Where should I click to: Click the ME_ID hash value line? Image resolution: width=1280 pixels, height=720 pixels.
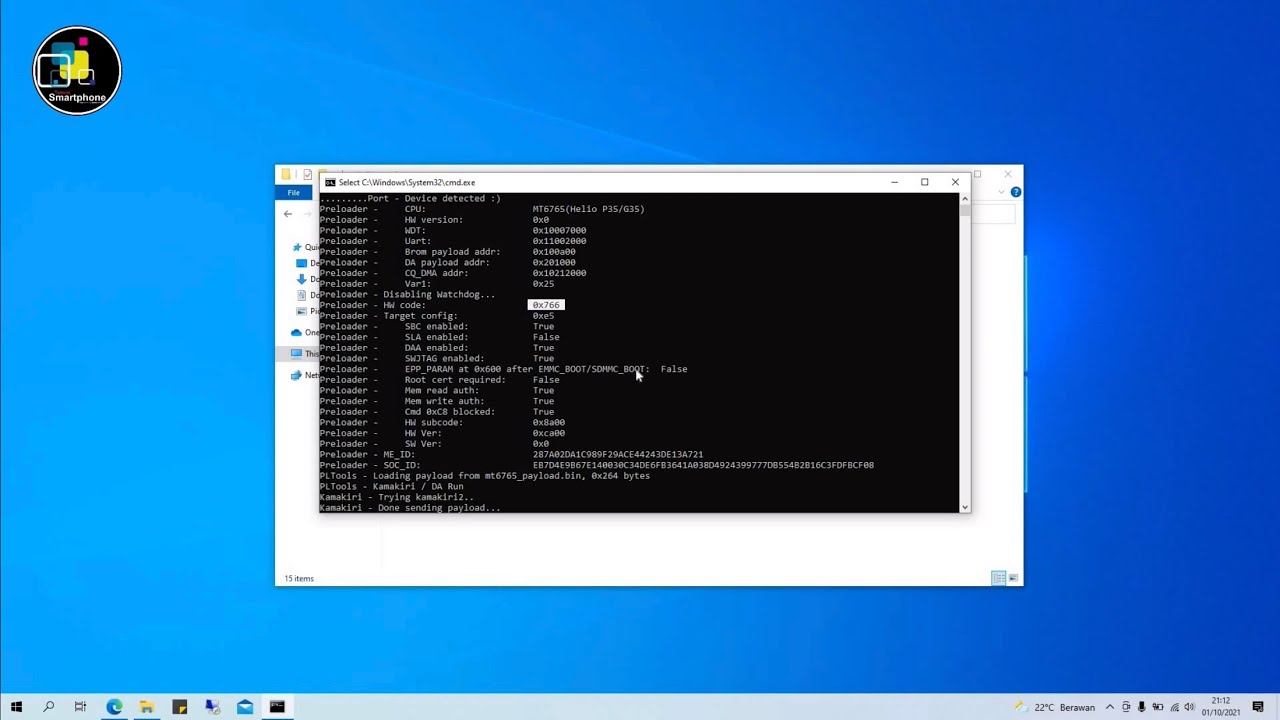coord(617,454)
